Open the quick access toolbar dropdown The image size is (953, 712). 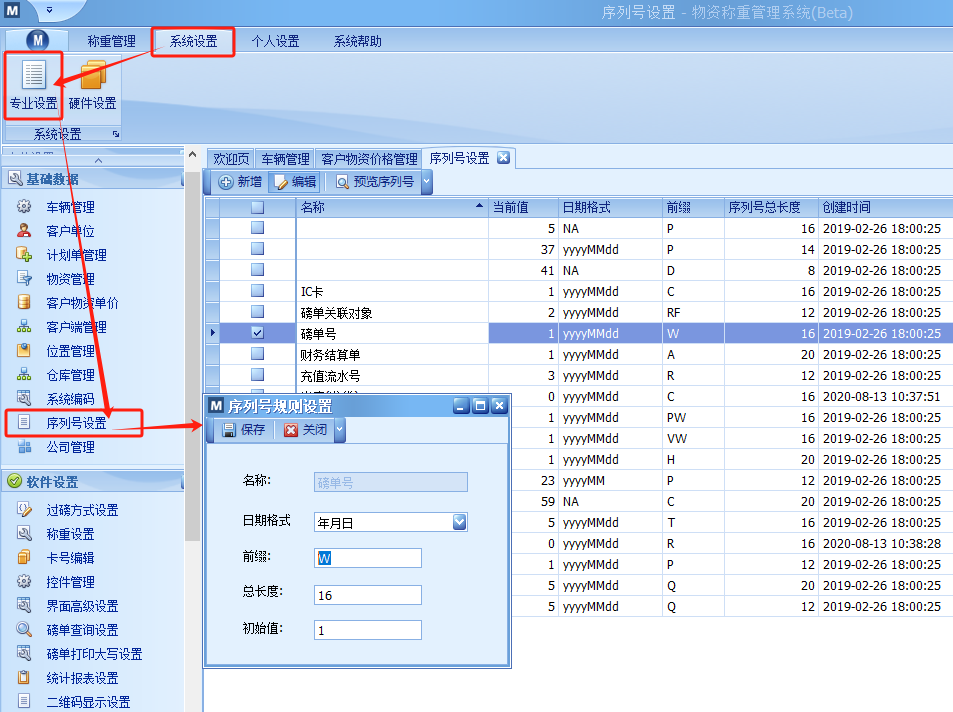pyautogui.click(x=50, y=10)
